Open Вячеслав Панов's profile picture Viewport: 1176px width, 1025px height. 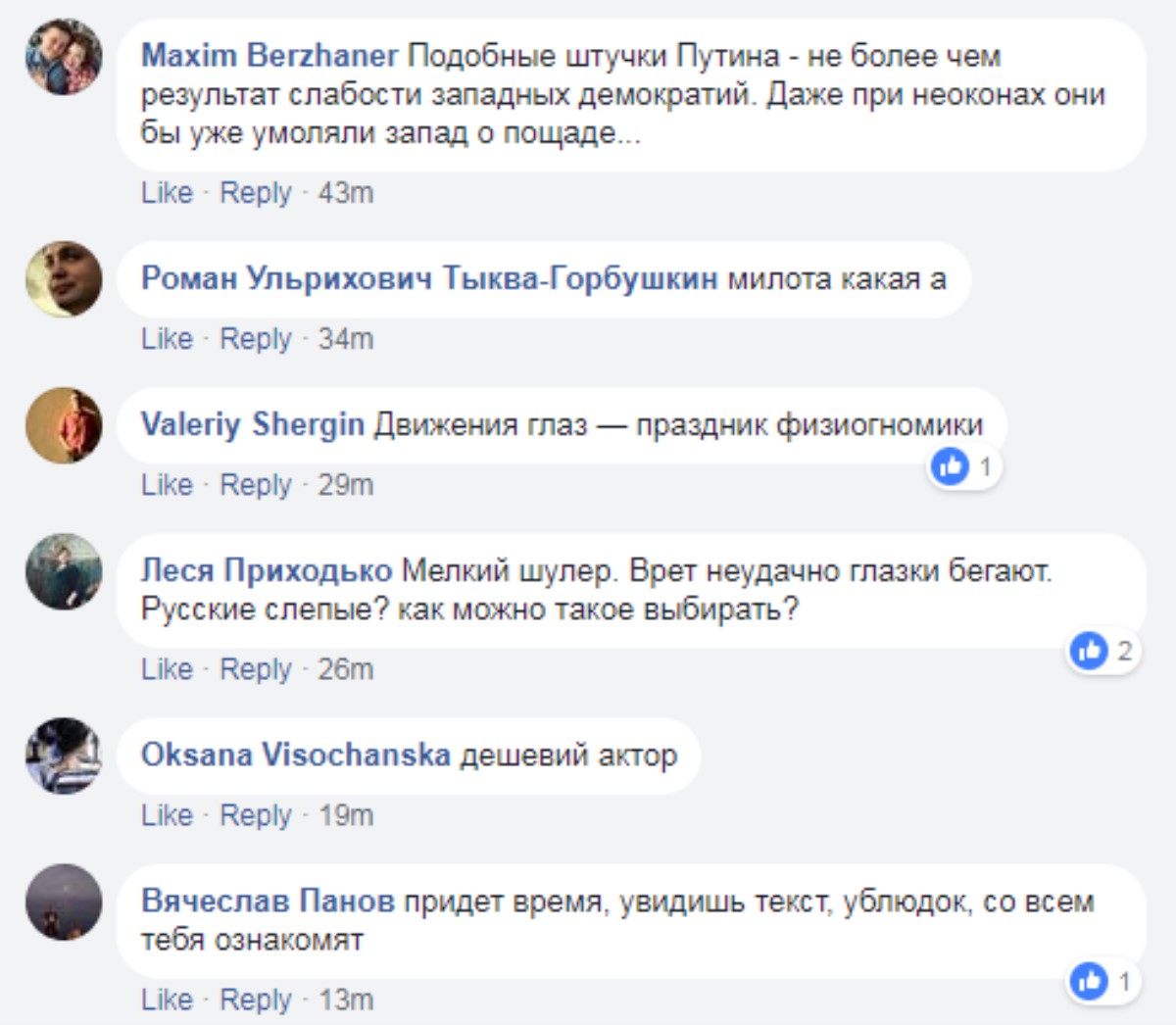(x=64, y=902)
